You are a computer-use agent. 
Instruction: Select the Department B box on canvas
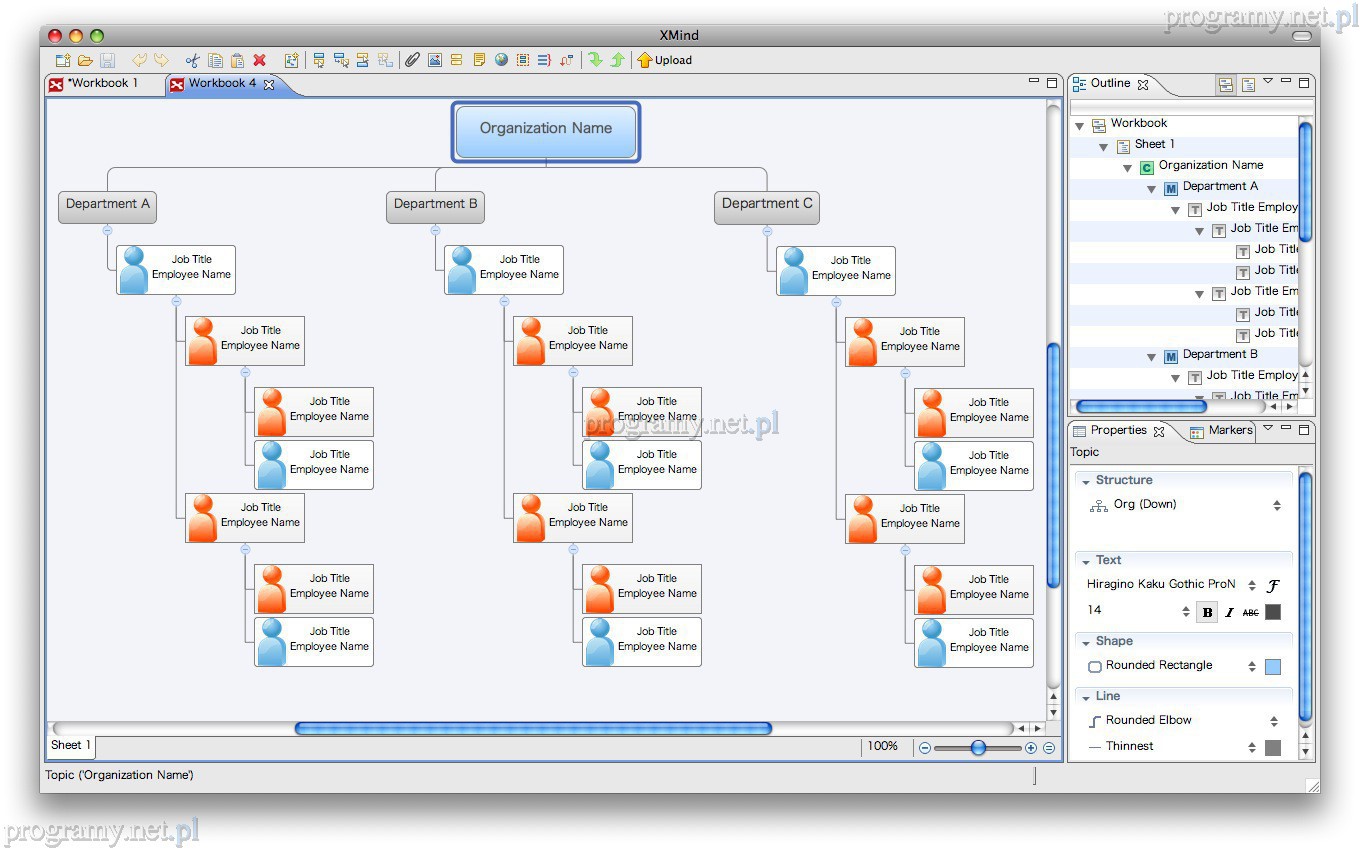click(435, 205)
